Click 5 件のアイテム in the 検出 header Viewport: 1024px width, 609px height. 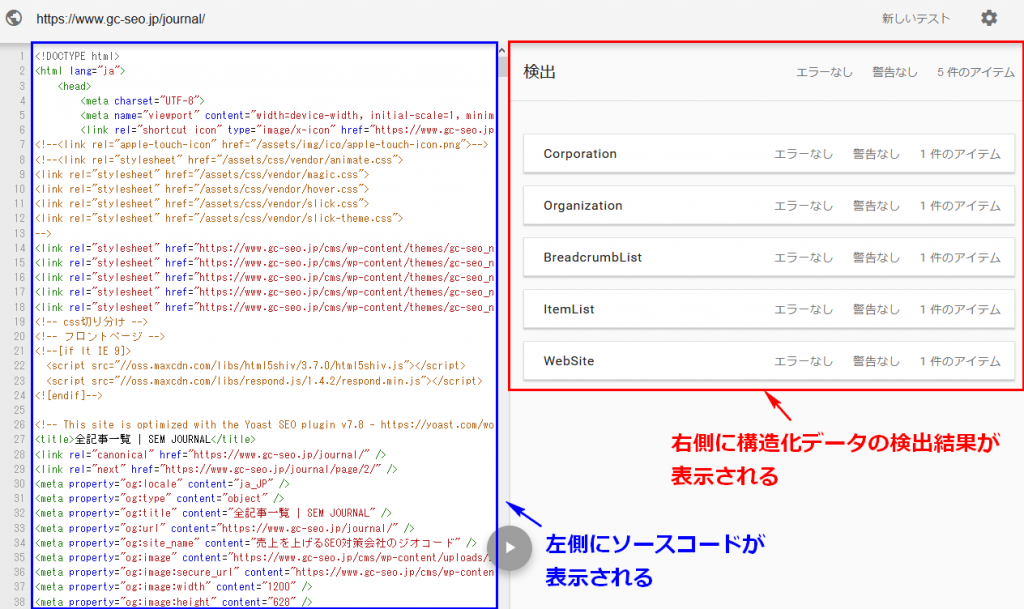(x=976, y=72)
